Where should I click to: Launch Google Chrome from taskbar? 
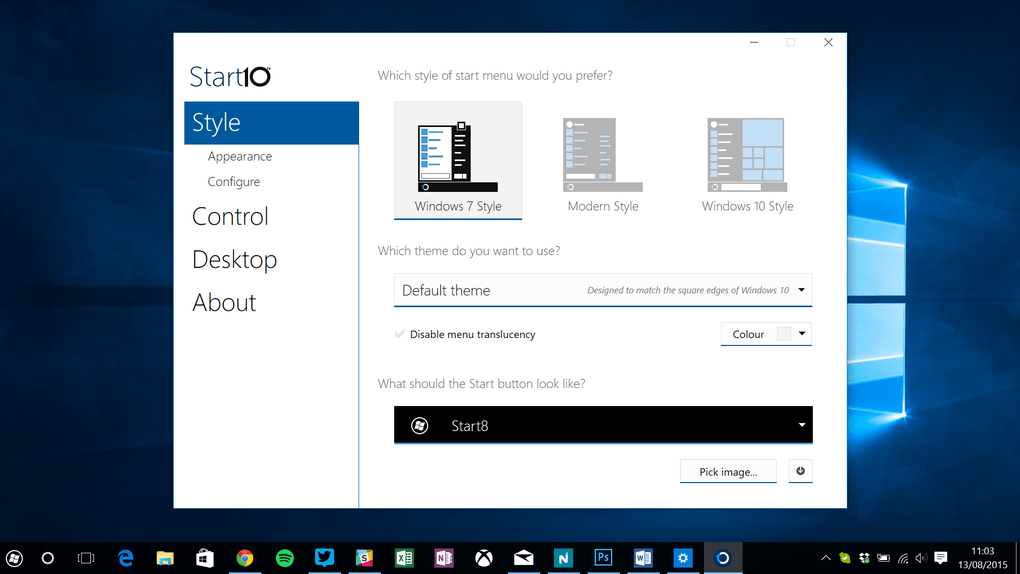point(245,558)
